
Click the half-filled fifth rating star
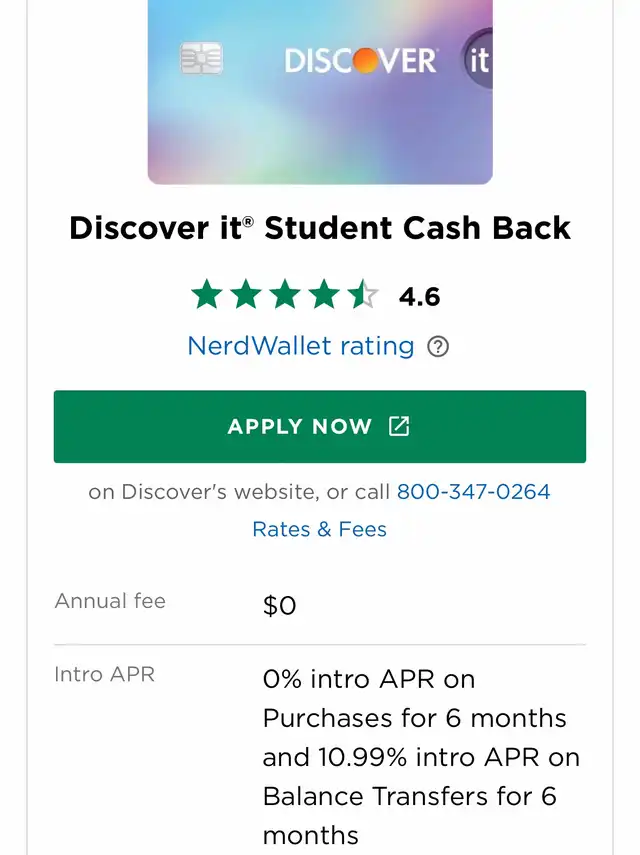coord(363,295)
